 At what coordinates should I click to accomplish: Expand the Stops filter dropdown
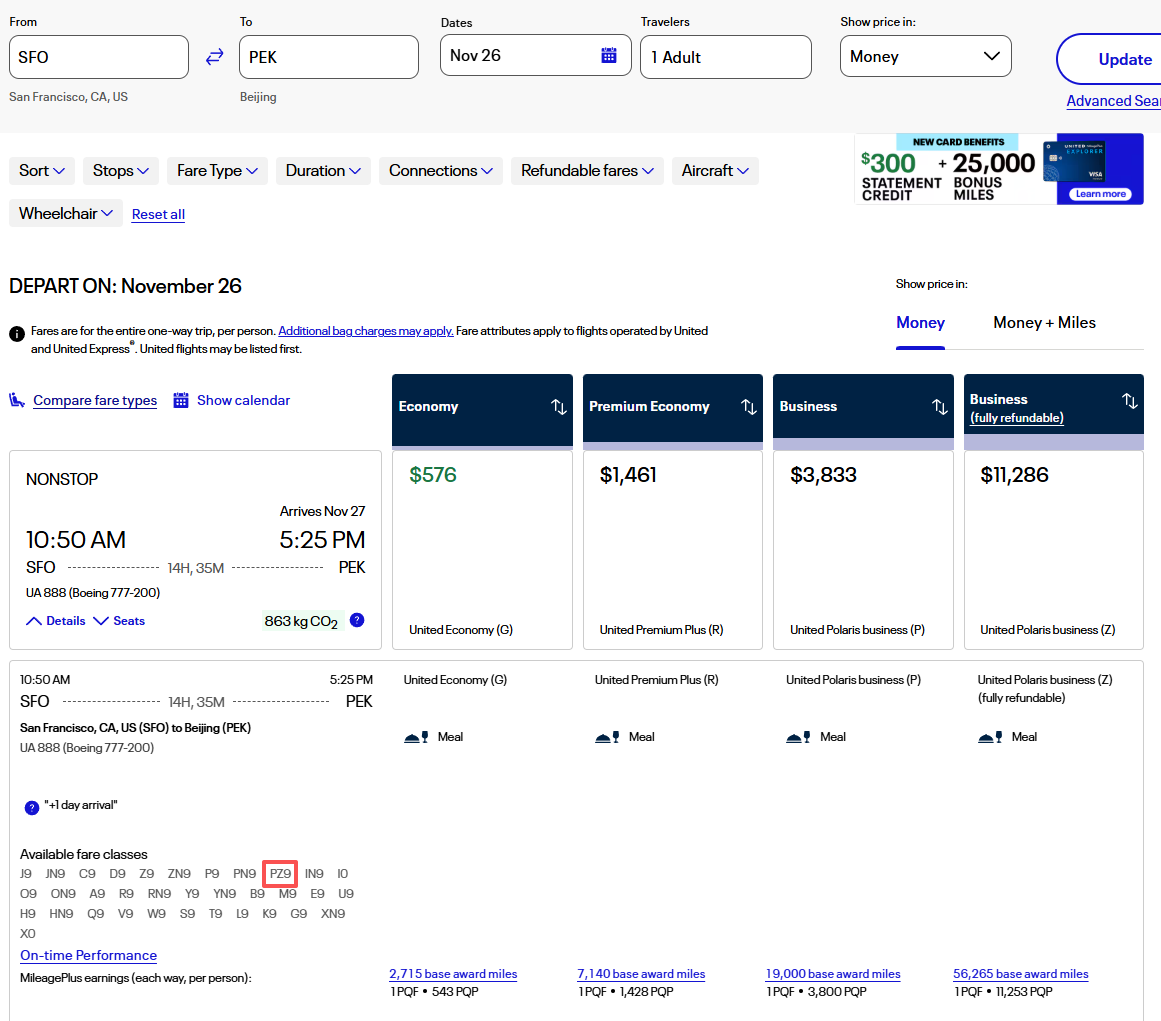coord(120,171)
